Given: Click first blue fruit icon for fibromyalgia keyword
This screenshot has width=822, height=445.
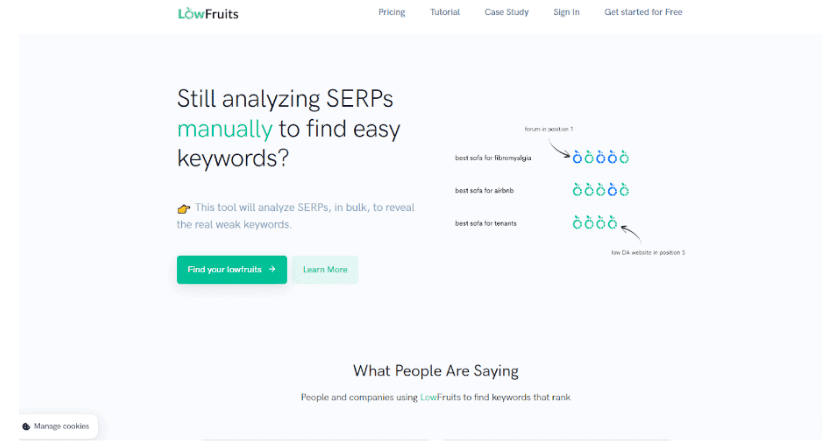Looking at the screenshot, I should coord(577,157).
